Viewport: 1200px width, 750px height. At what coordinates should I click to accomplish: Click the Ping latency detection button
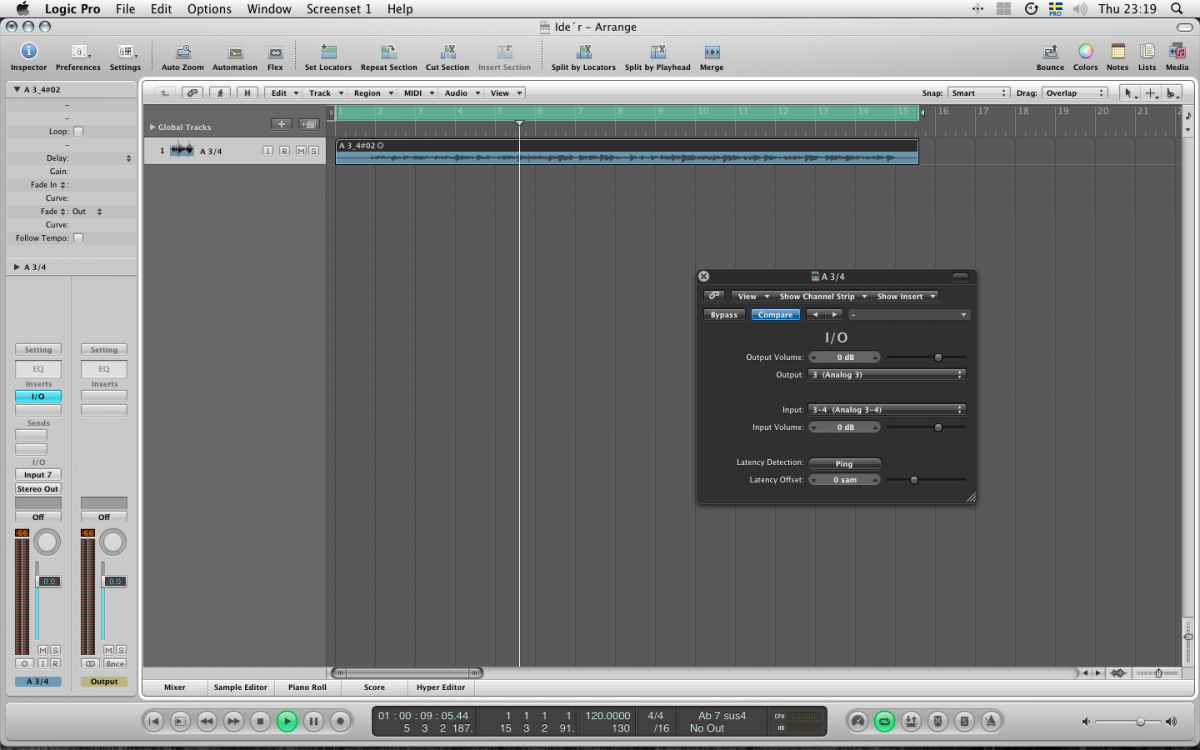click(x=844, y=464)
